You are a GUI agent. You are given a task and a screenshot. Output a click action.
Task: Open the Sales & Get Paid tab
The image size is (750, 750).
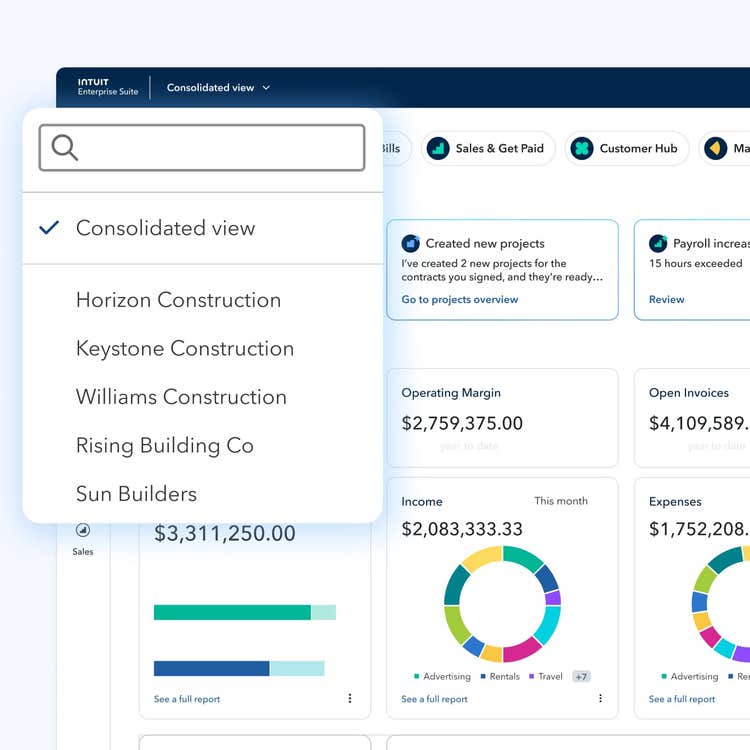(x=488, y=148)
